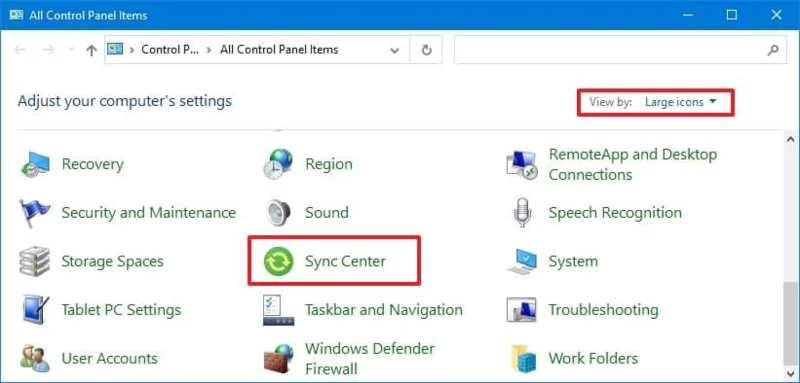Open the User Accounts link
This screenshot has width=800, height=383.
tap(110, 358)
